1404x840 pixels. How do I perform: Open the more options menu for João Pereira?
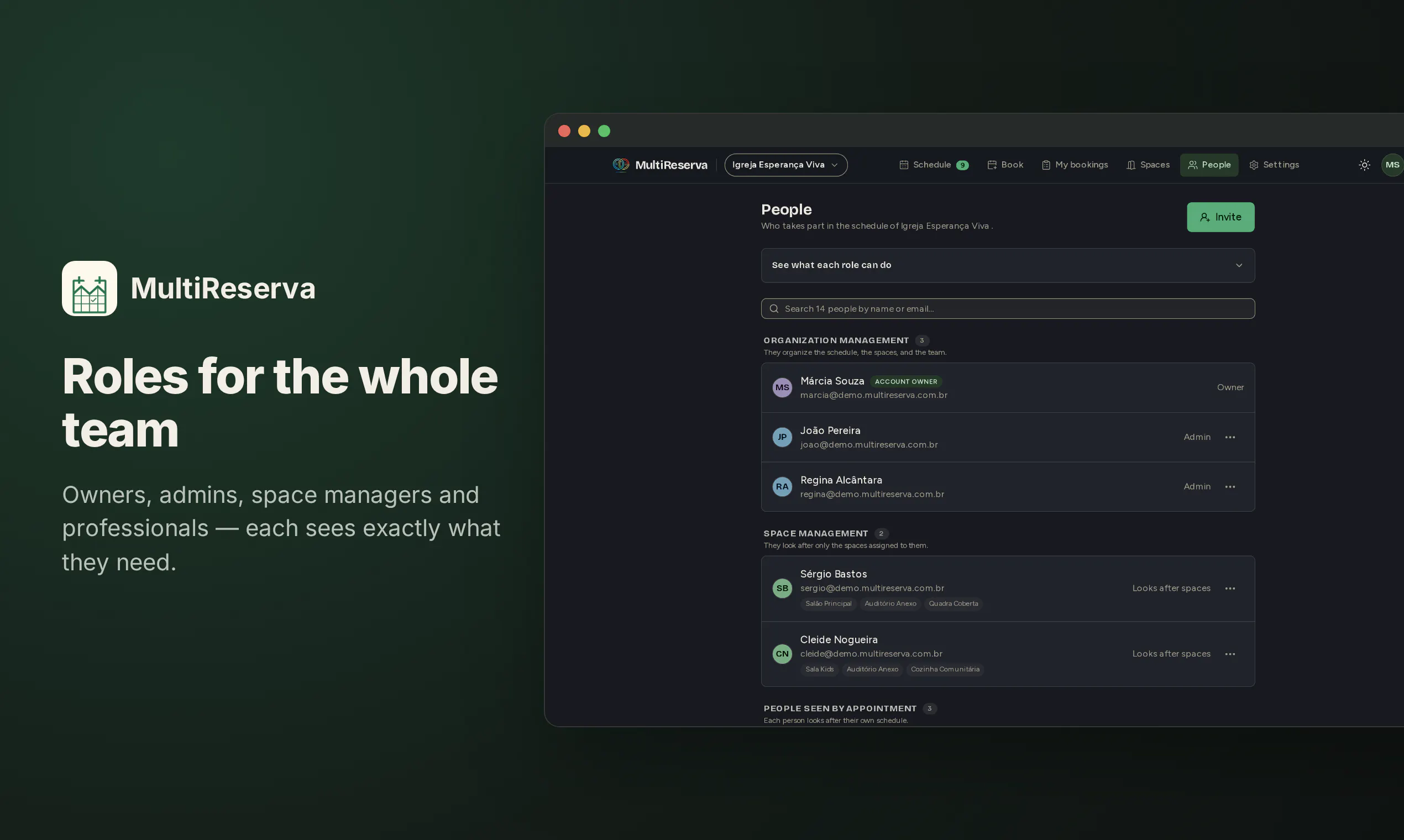click(1230, 437)
